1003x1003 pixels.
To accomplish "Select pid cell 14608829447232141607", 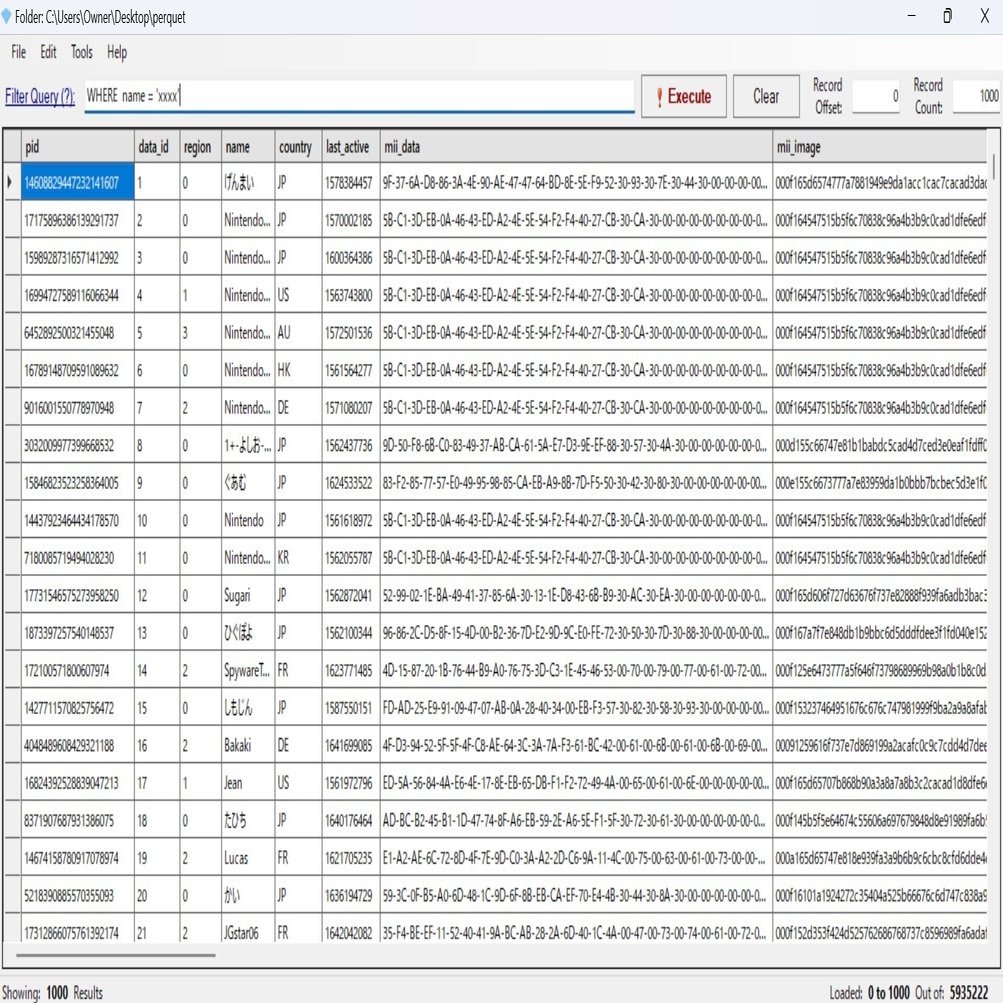I will tap(77, 182).
